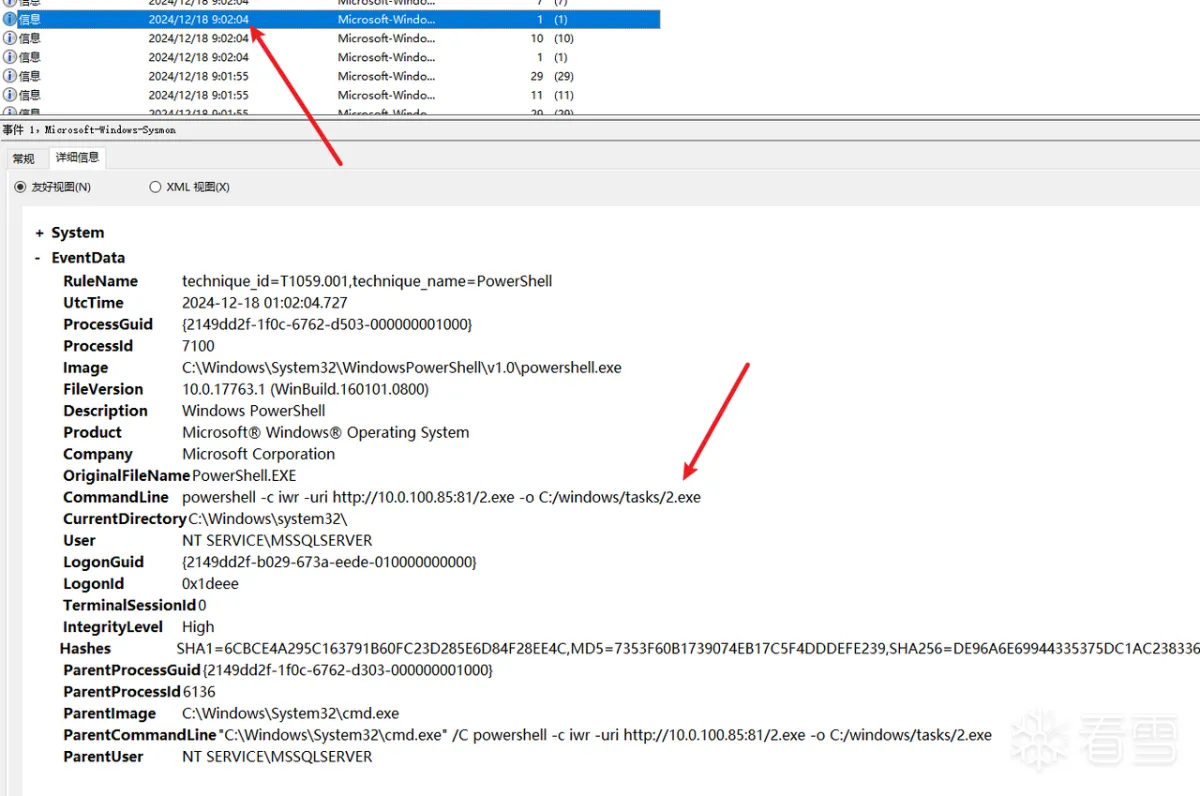The height and width of the screenshot is (796, 1200).
Task: Click the Hashes value starting SHA1=6CBCE4A2
Action: [688, 649]
